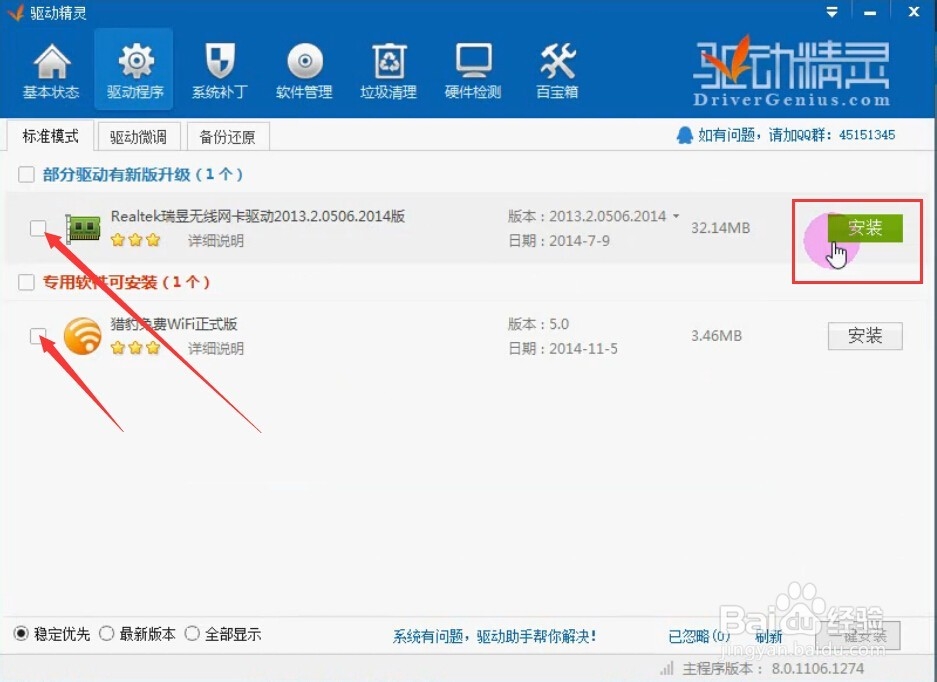Select the 驱动程序 gear icon

pos(136,61)
